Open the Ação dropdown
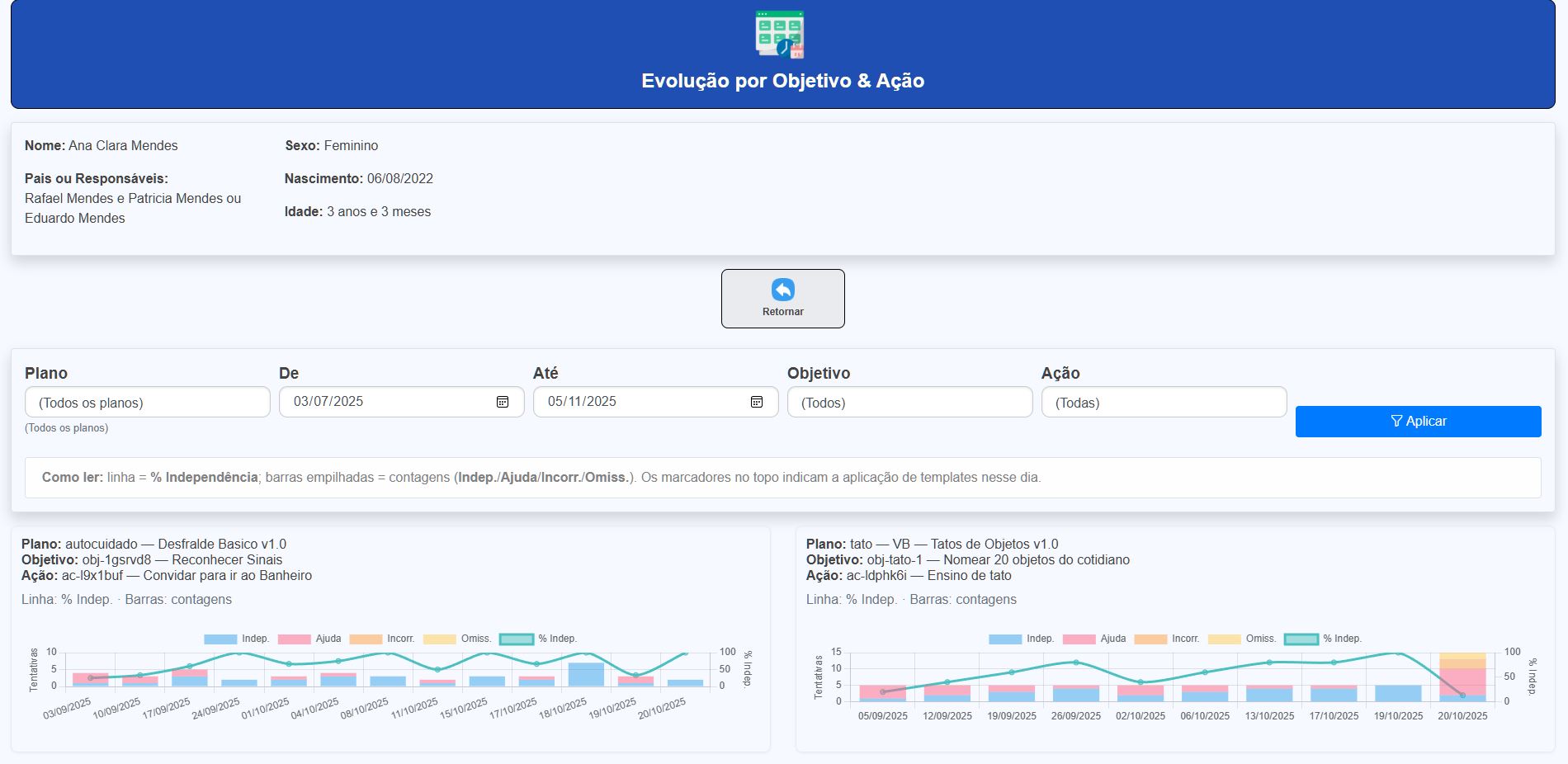The image size is (1568, 764). [x=1164, y=403]
